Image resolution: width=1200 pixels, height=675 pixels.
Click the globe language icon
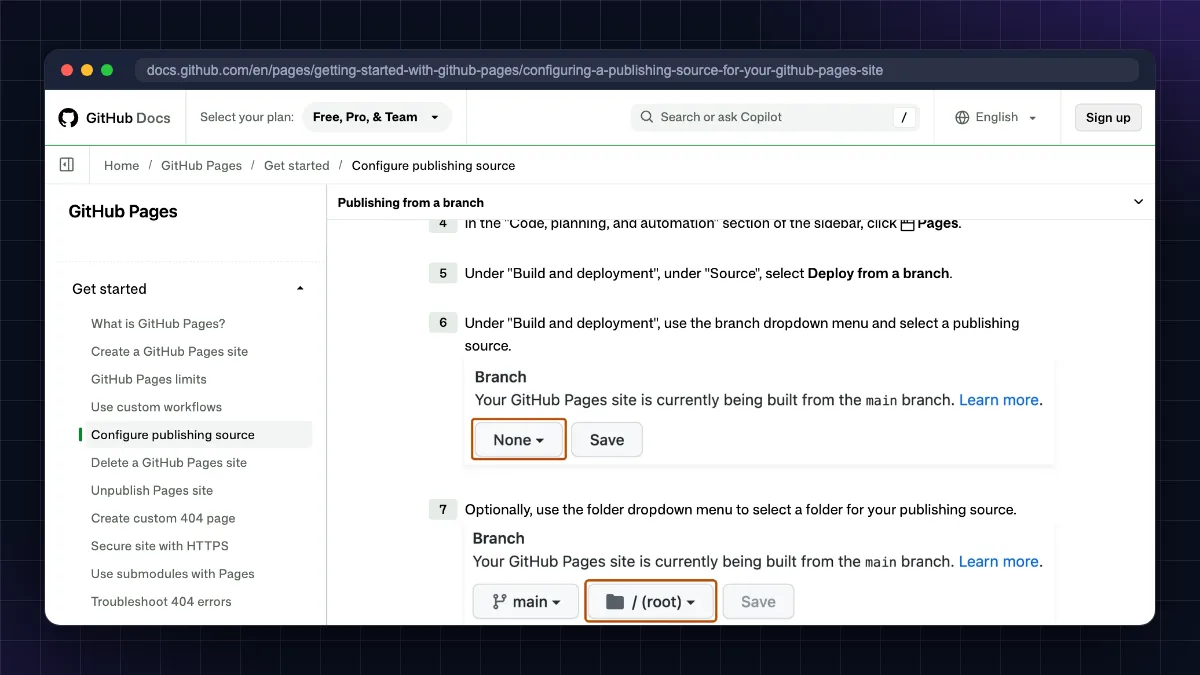962,117
